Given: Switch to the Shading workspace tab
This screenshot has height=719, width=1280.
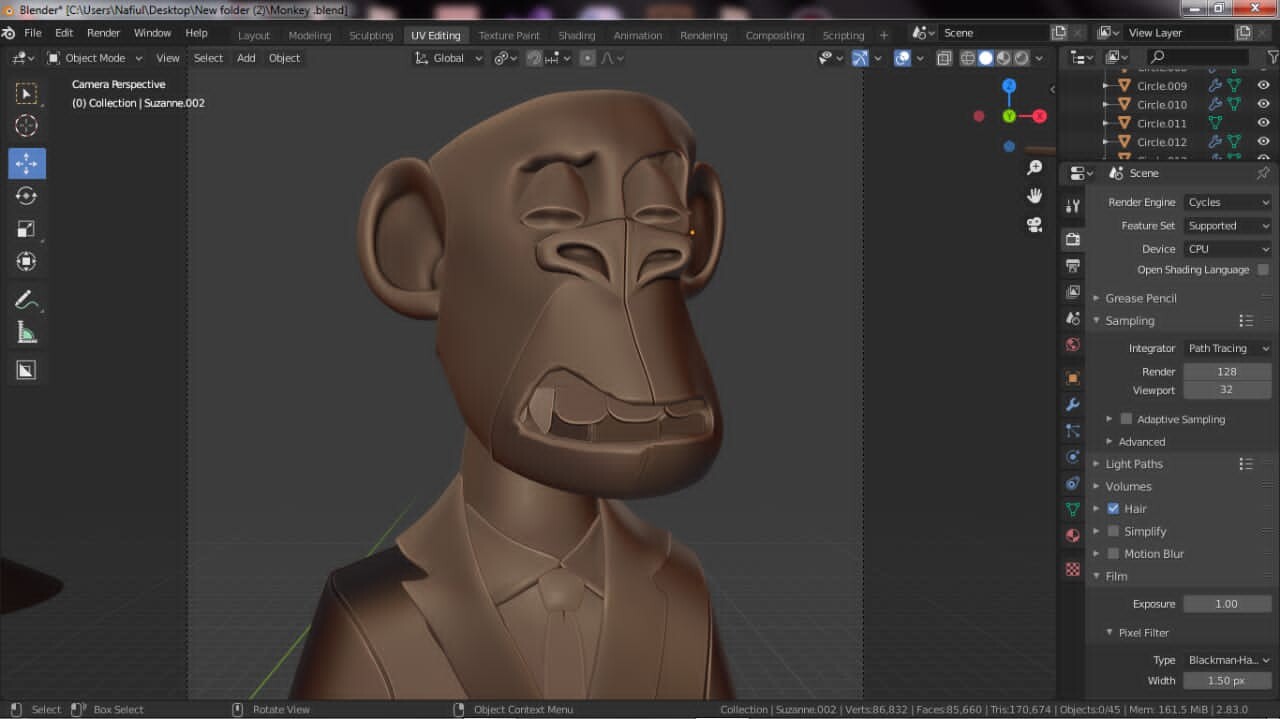Looking at the screenshot, I should [576, 35].
